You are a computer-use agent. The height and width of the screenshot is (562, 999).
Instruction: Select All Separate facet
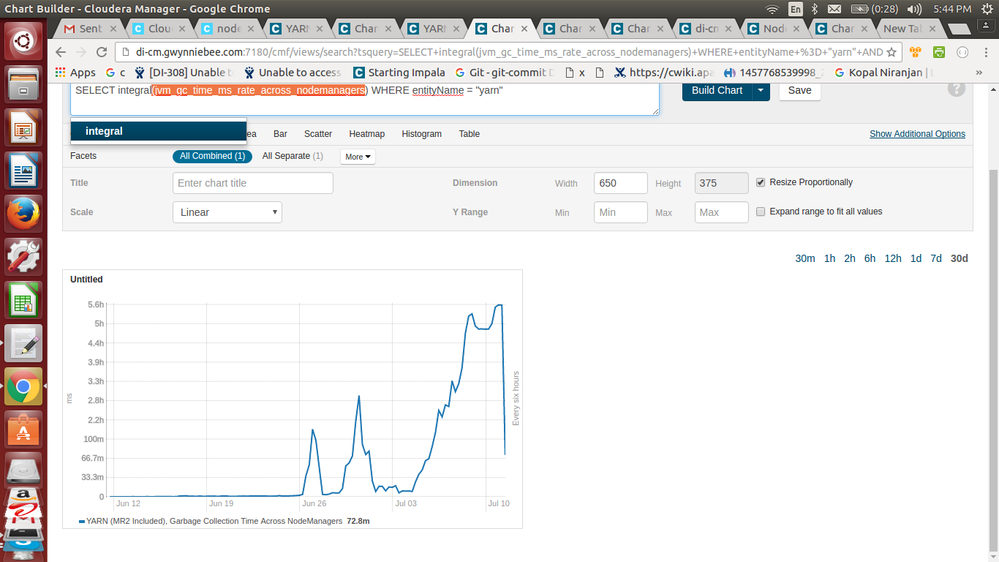pyautogui.click(x=292, y=156)
